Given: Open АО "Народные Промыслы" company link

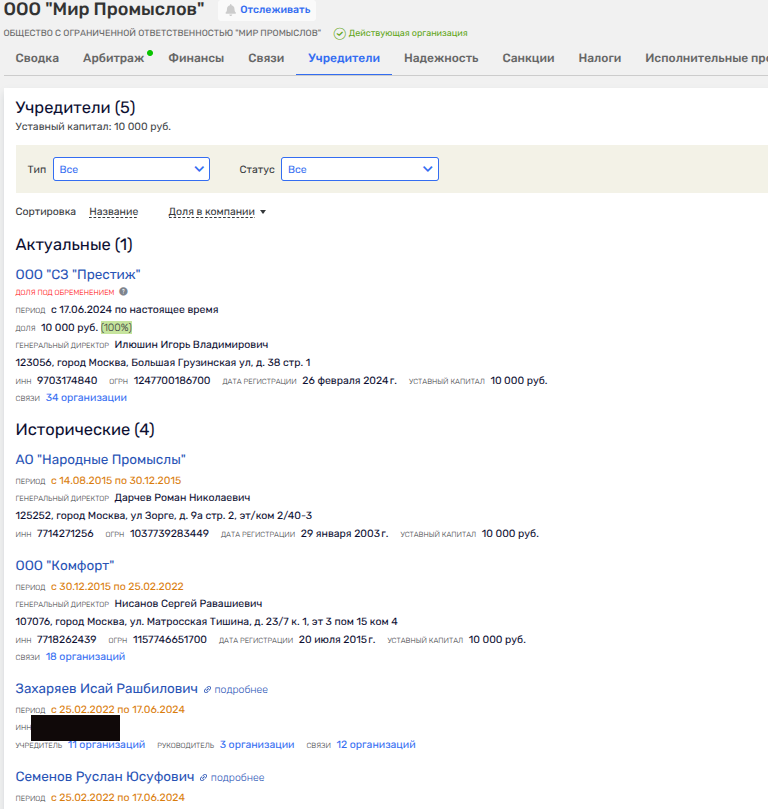Looking at the screenshot, I should 101,459.
